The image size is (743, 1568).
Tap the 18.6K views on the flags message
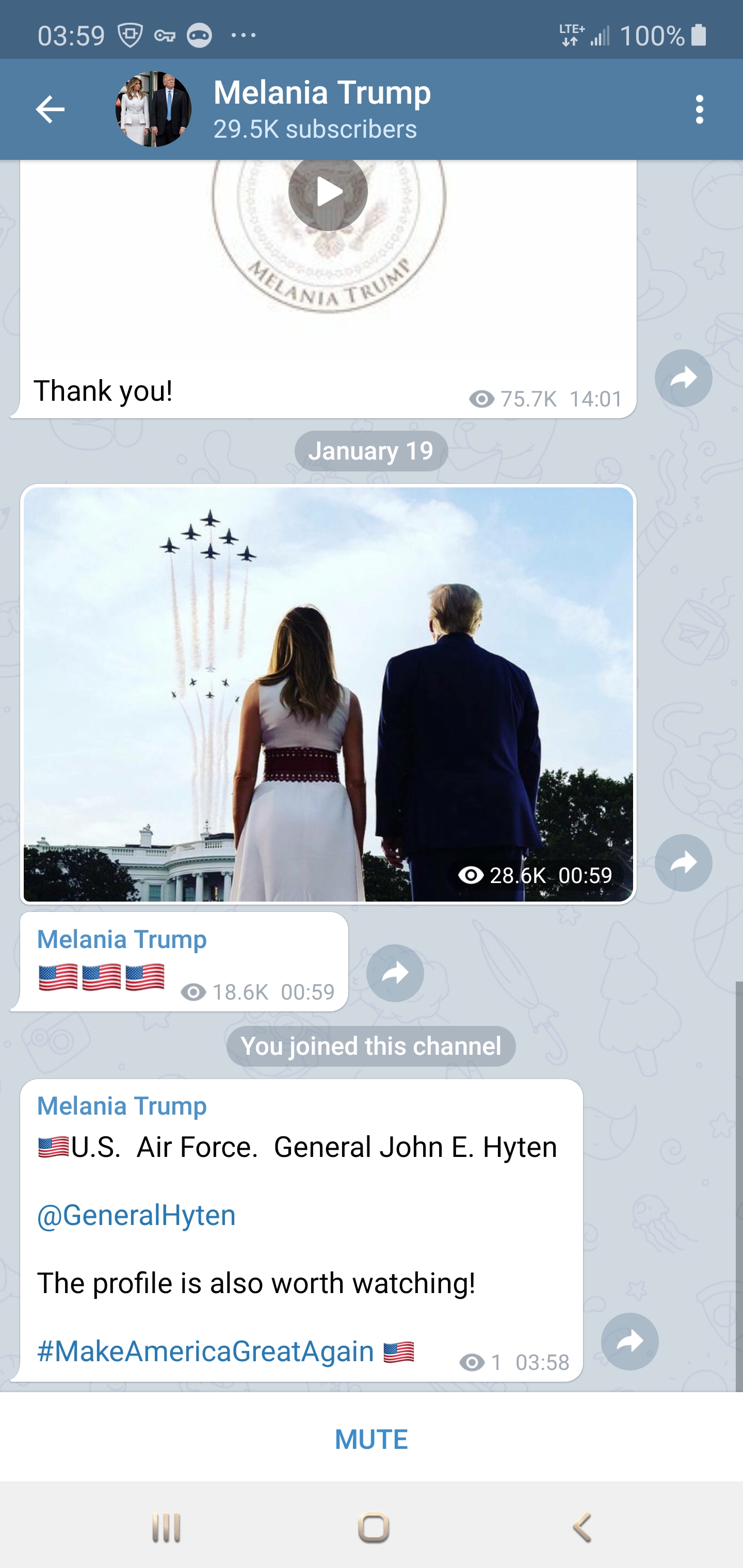pyautogui.click(x=225, y=992)
